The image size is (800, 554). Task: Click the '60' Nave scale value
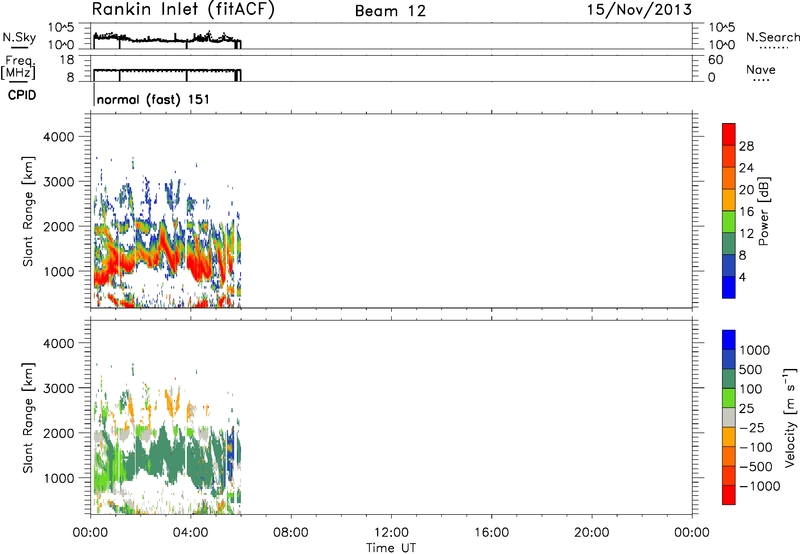pos(715,60)
